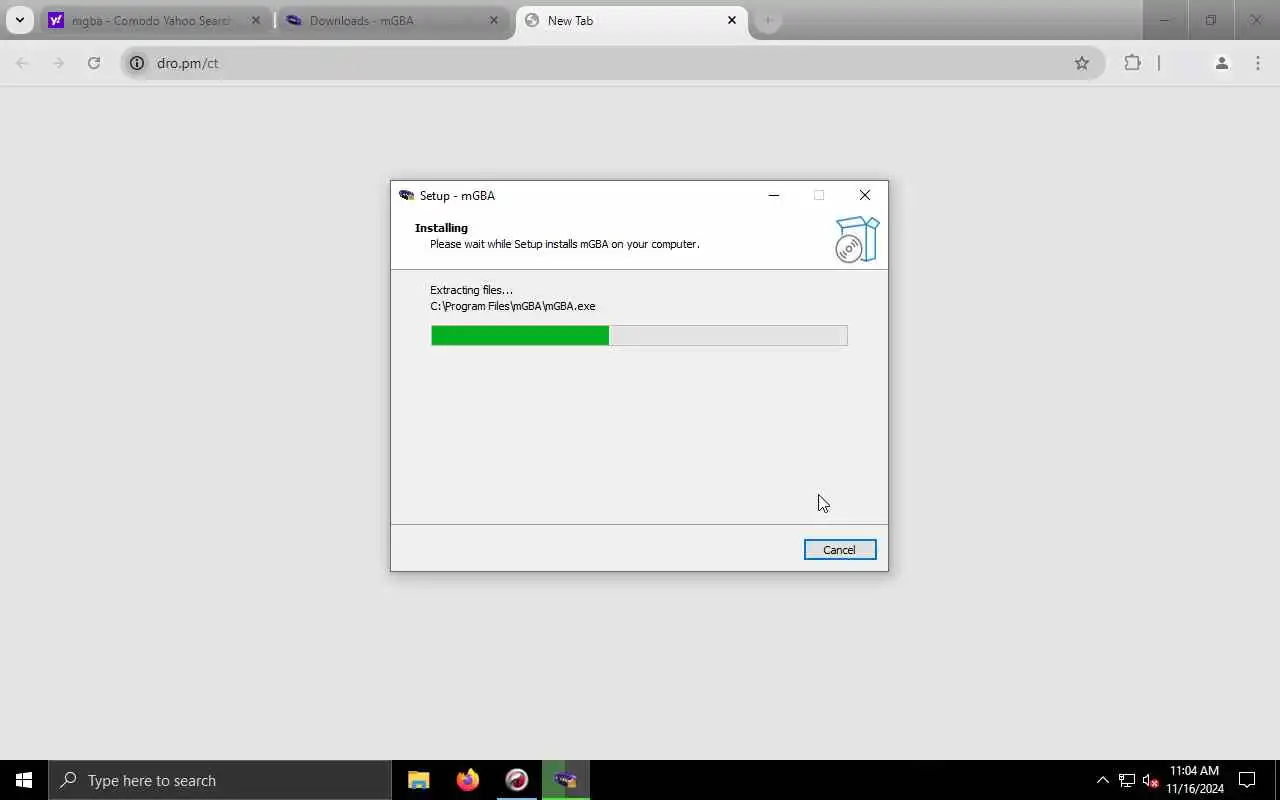This screenshot has height=800, width=1280.
Task: Click the mGBA icon in setup title bar
Action: [x=406, y=195]
